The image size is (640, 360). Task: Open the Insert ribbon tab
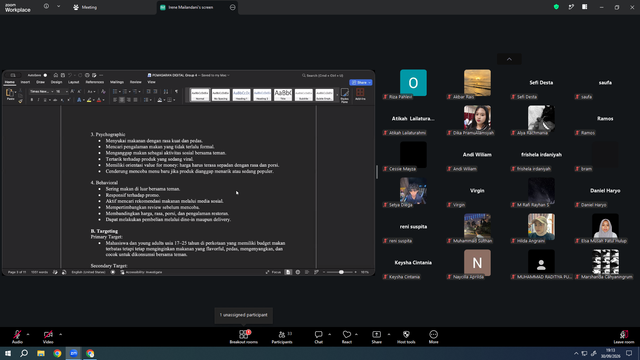pos(25,82)
